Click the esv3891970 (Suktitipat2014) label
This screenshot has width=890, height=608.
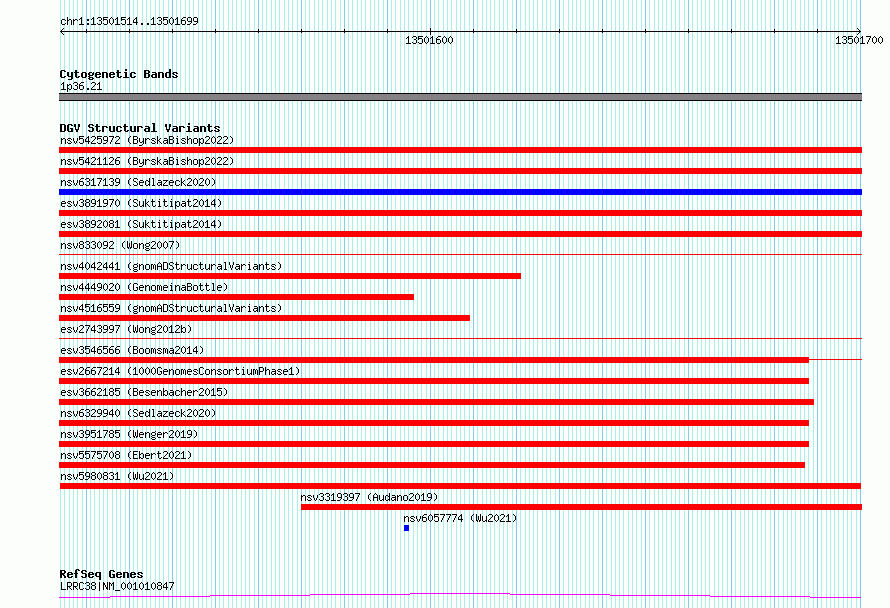141,203
